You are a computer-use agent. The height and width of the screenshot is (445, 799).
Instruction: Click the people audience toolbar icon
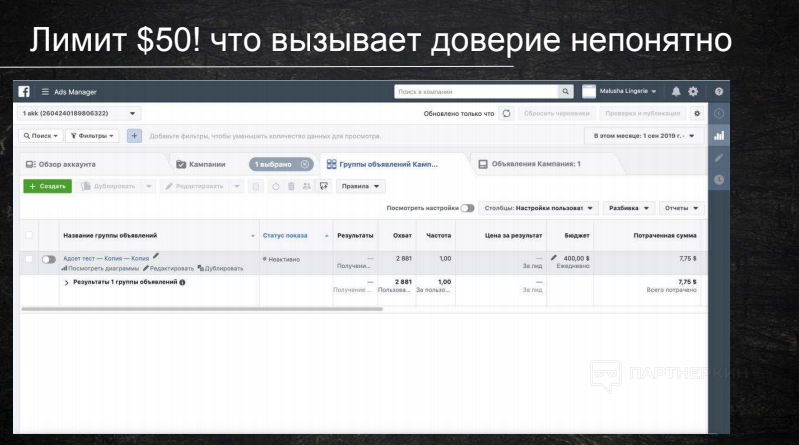click(306, 187)
